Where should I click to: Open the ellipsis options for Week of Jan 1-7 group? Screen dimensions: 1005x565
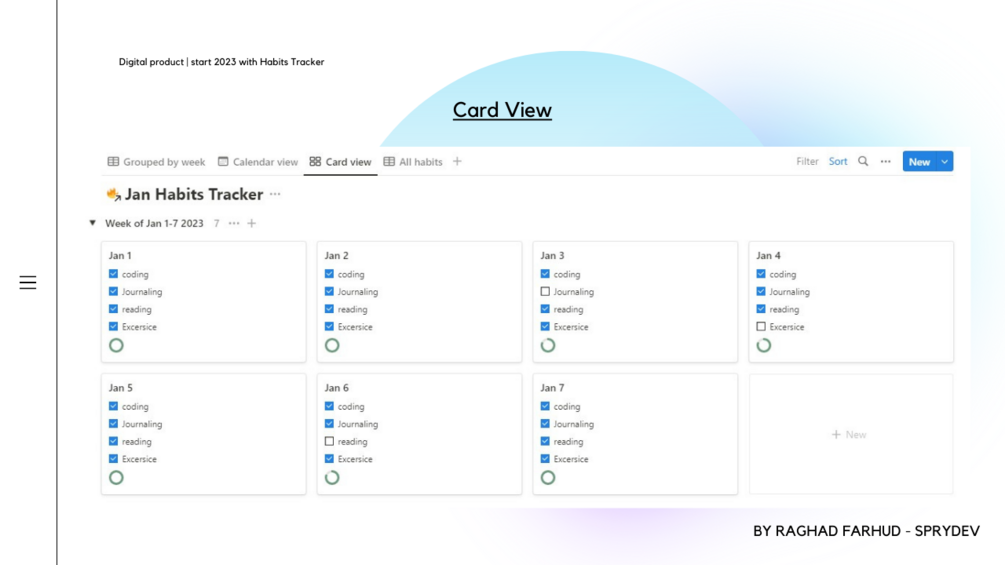(x=234, y=224)
